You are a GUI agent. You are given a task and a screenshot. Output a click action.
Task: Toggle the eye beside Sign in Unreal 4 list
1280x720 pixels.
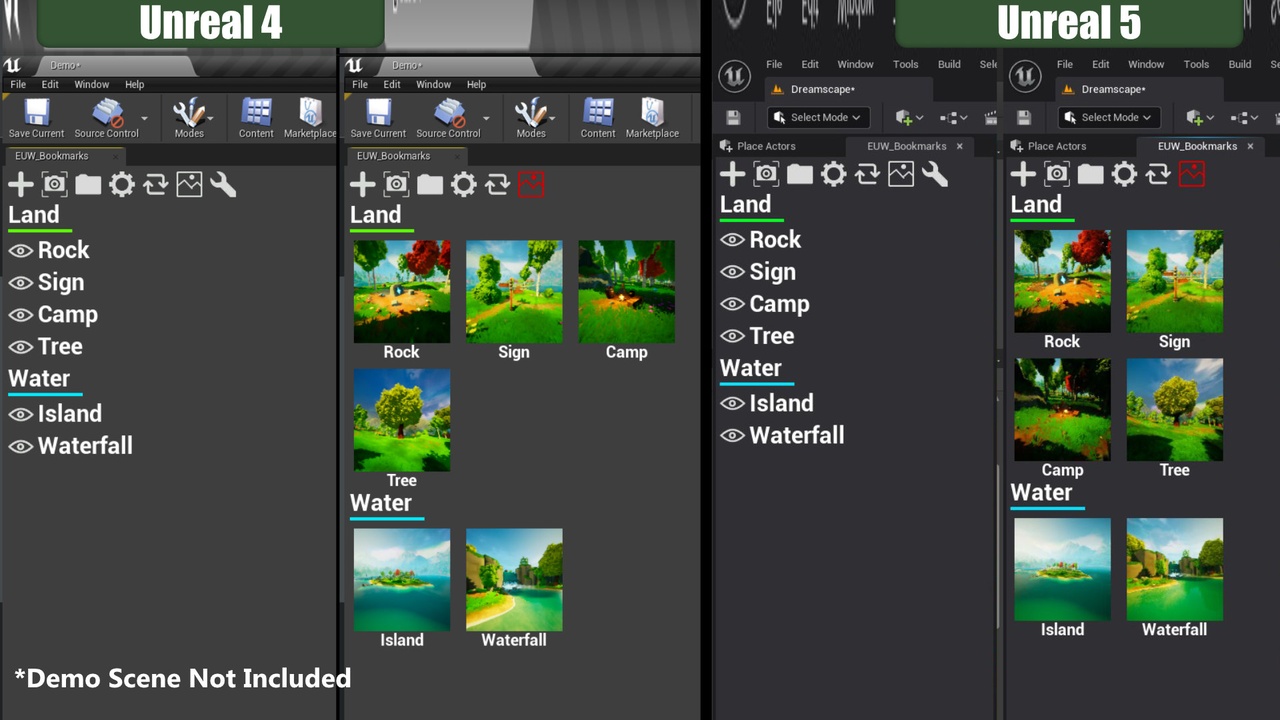tap(21, 282)
